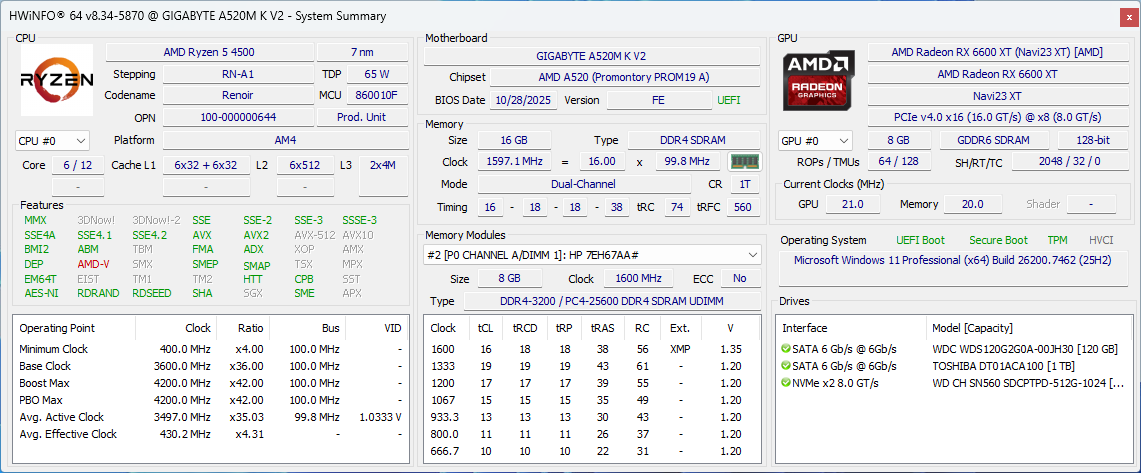The width and height of the screenshot is (1141, 473).
Task: Click the Secure Boot status label
Action: click(998, 240)
